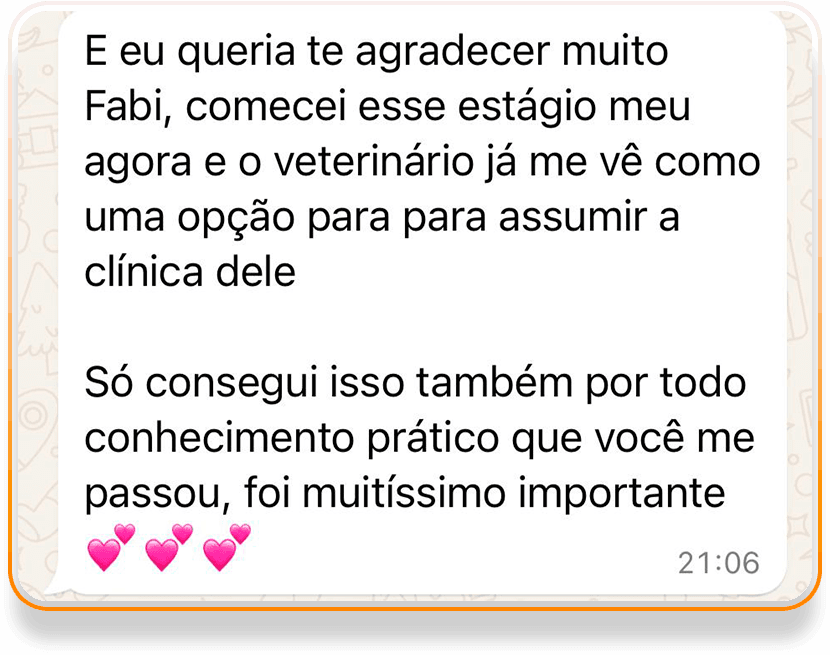Click the words "clínica dele"
This screenshot has height=655, width=830.
190,273
